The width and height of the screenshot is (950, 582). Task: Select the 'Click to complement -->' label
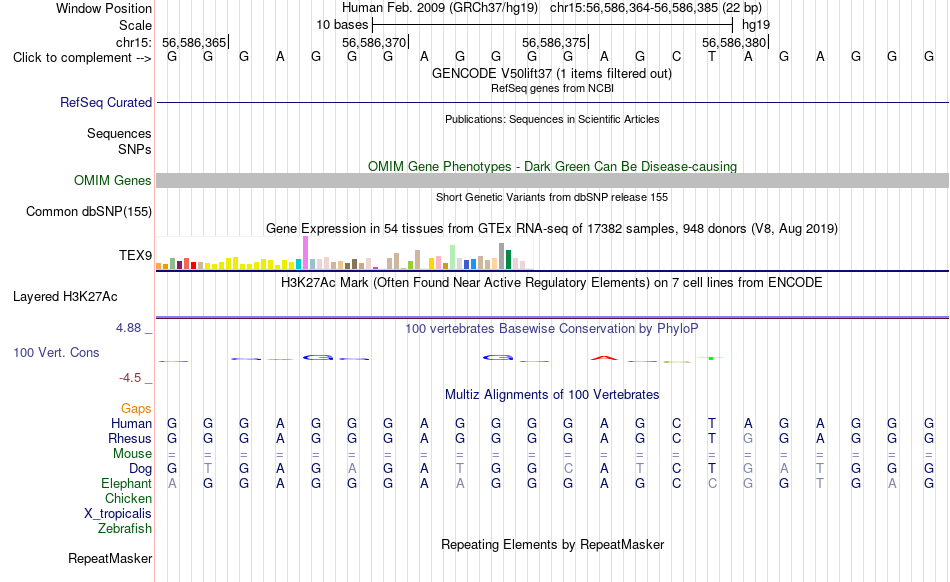tap(82, 58)
